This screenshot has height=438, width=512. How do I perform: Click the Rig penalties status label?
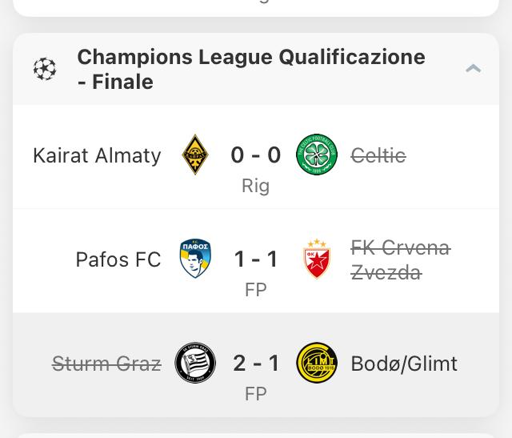pyautogui.click(x=256, y=186)
